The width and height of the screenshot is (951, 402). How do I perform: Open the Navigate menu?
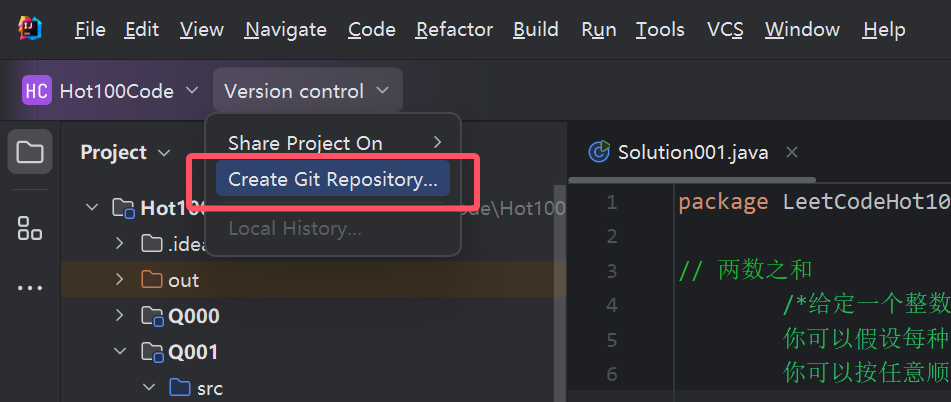click(x=285, y=29)
